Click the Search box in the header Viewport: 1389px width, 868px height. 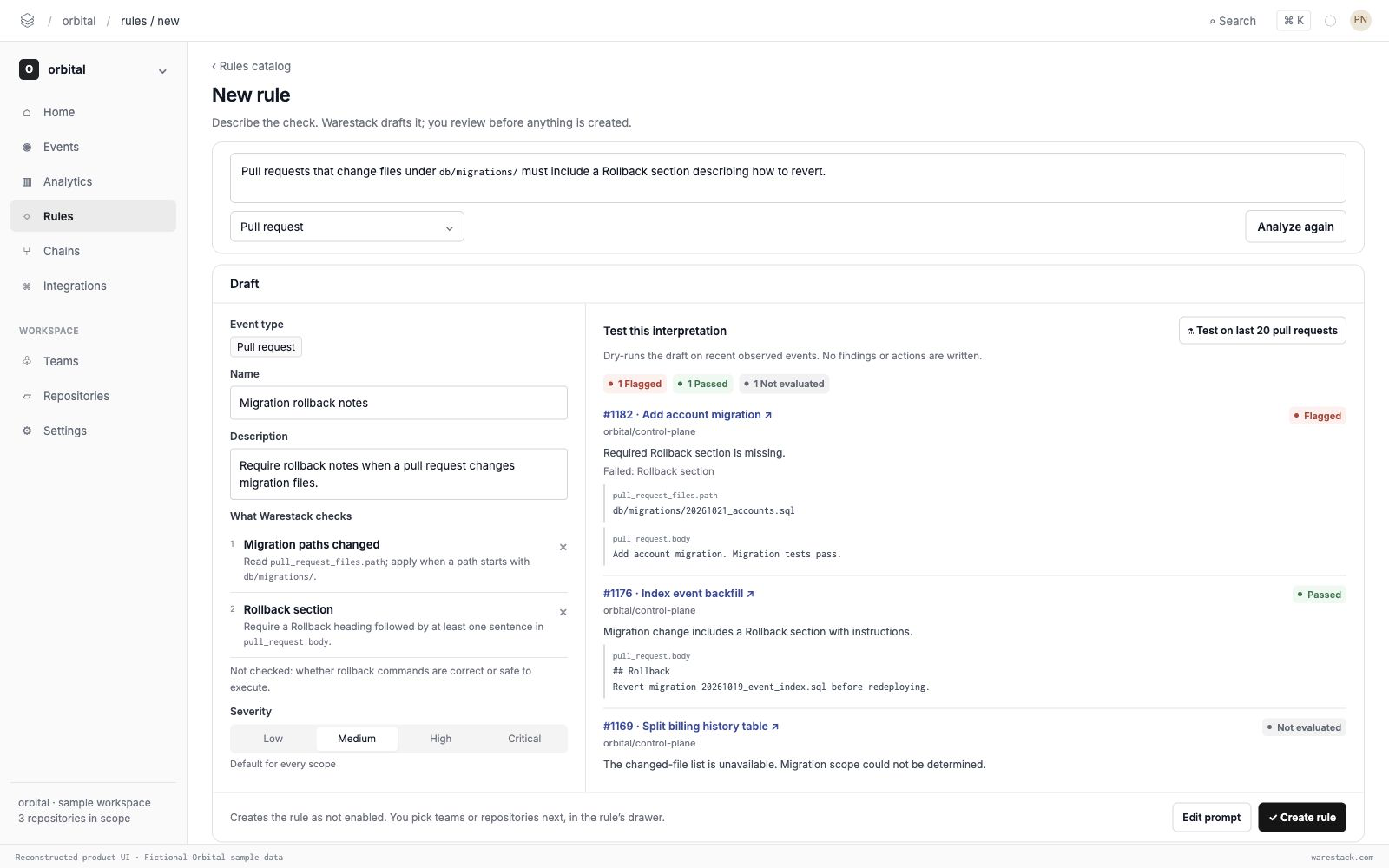(1233, 21)
